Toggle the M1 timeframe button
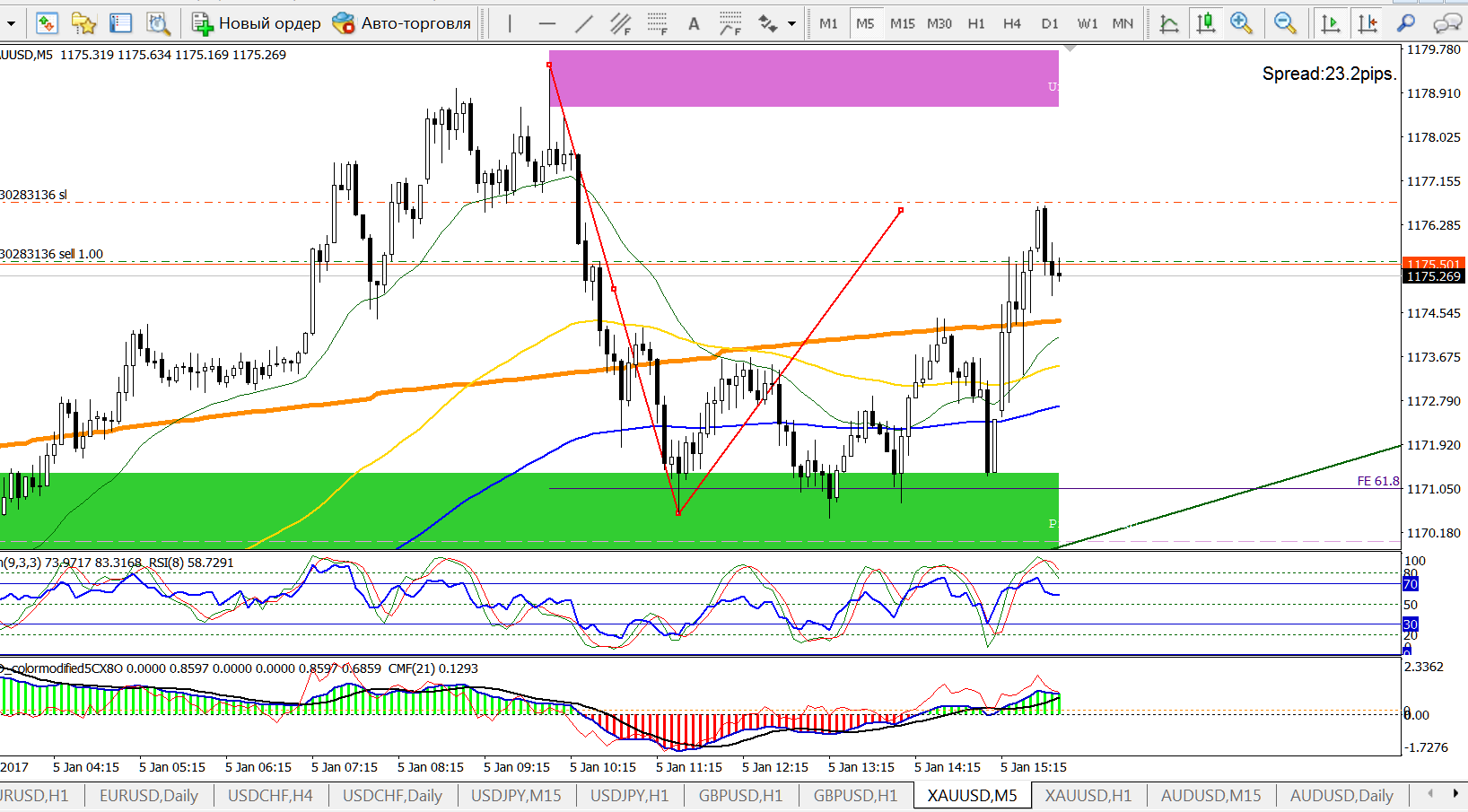Screen dimensions: 1468x812 click(x=828, y=24)
